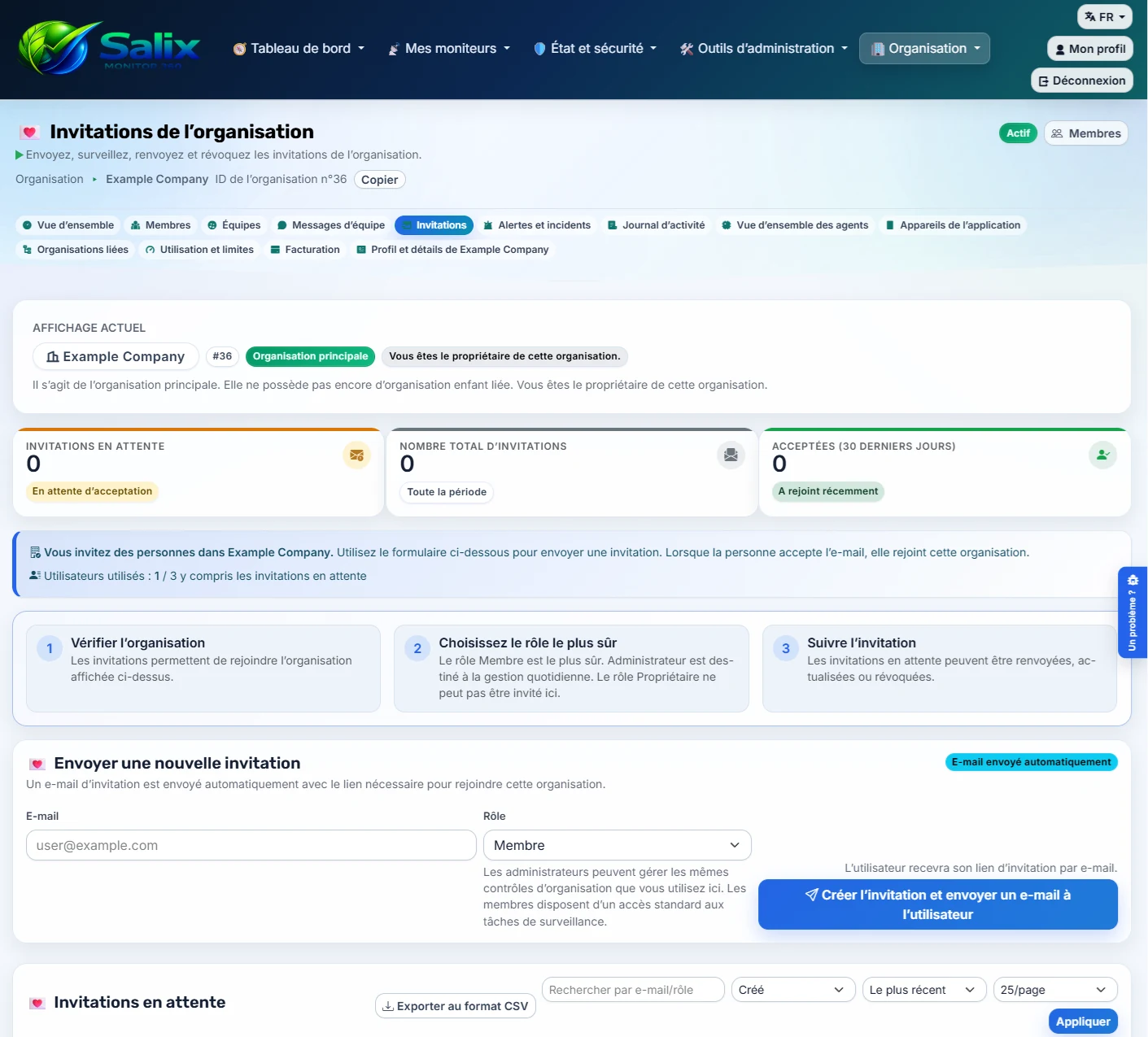This screenshot has width=1148, height=1037.
Task: Open the Tableau de bord menu
Action: [299, 49]
